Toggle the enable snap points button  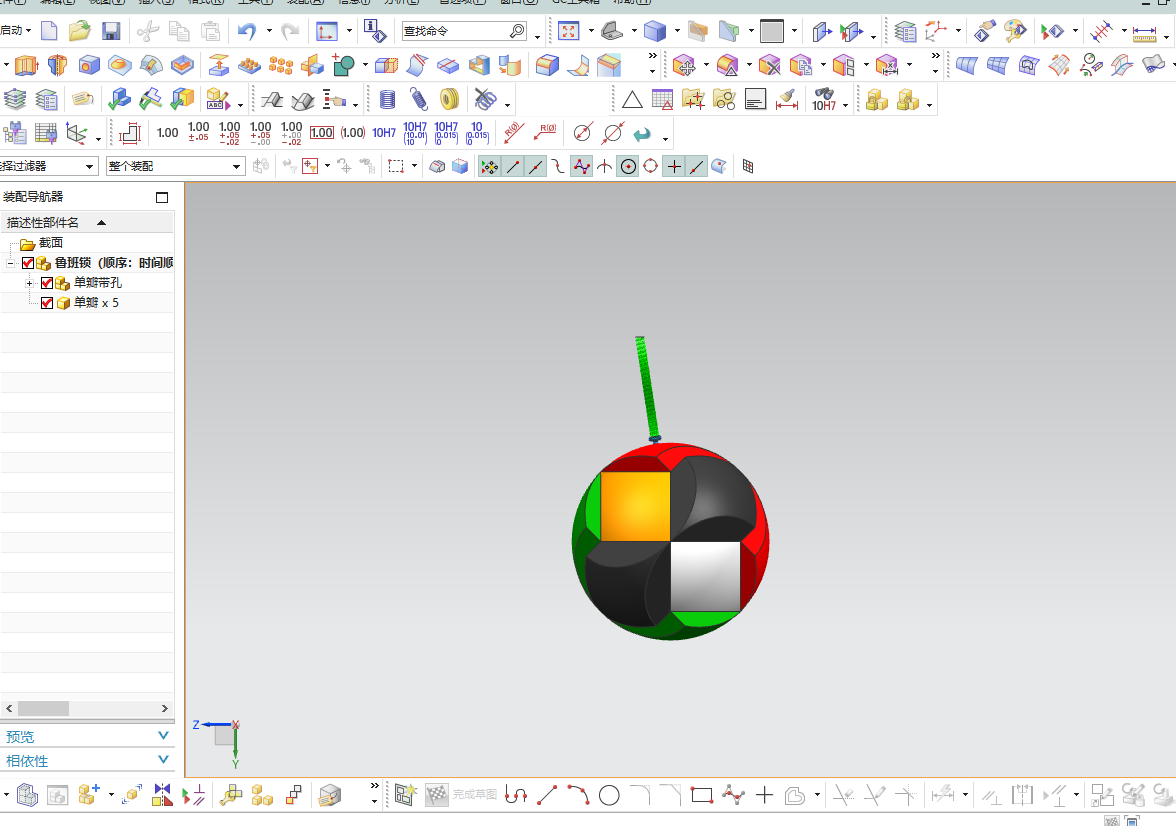[489, 167]
